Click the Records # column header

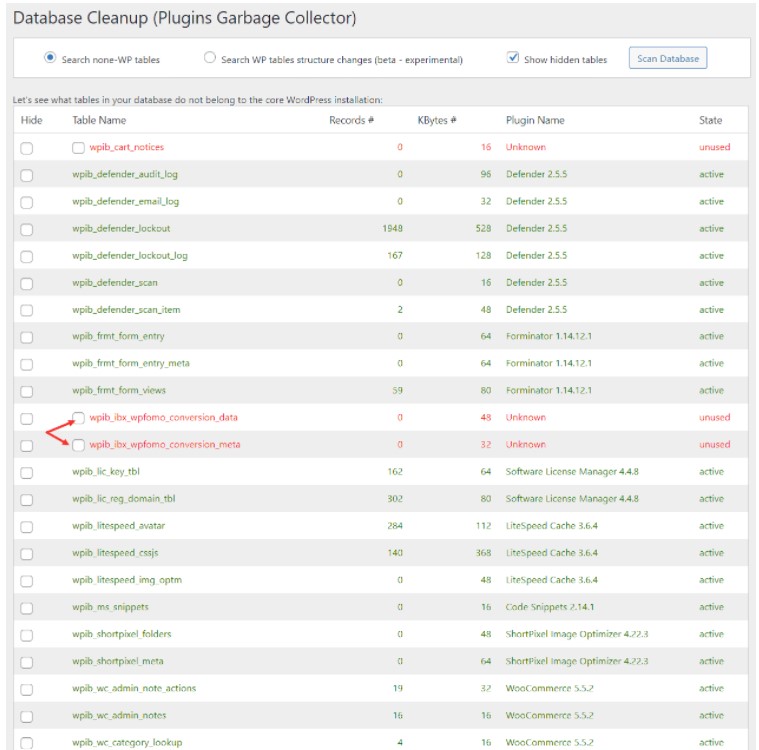pos(351,120)
